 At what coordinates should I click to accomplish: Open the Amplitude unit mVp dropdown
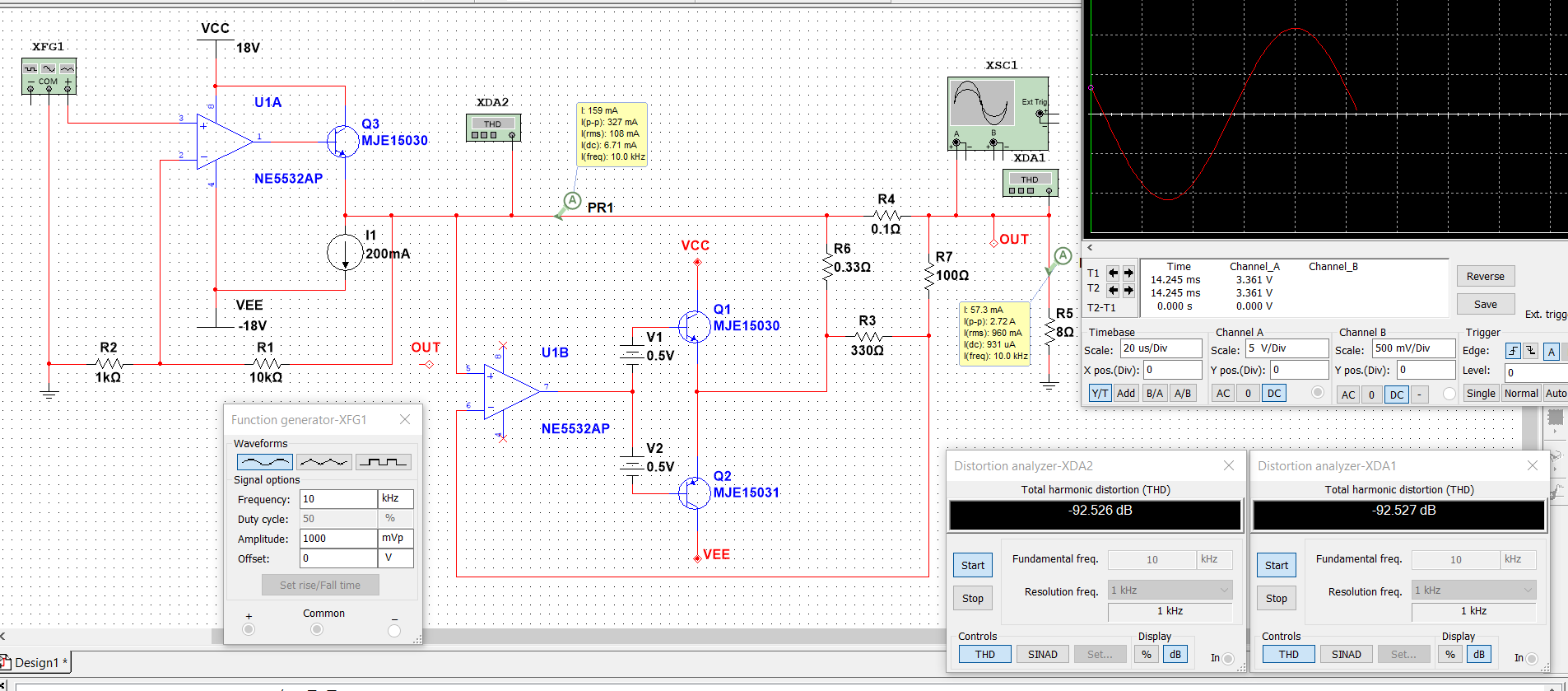click(396, 539)
